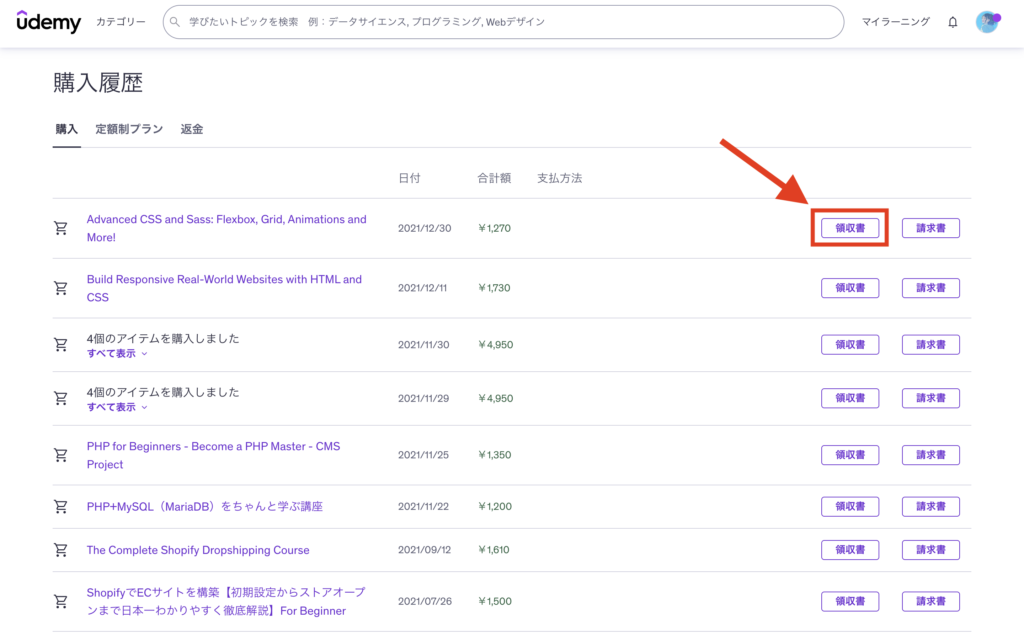Click cart icon beside PHP for Beginners
This screenshot has height=636, width=1024.
61,455
